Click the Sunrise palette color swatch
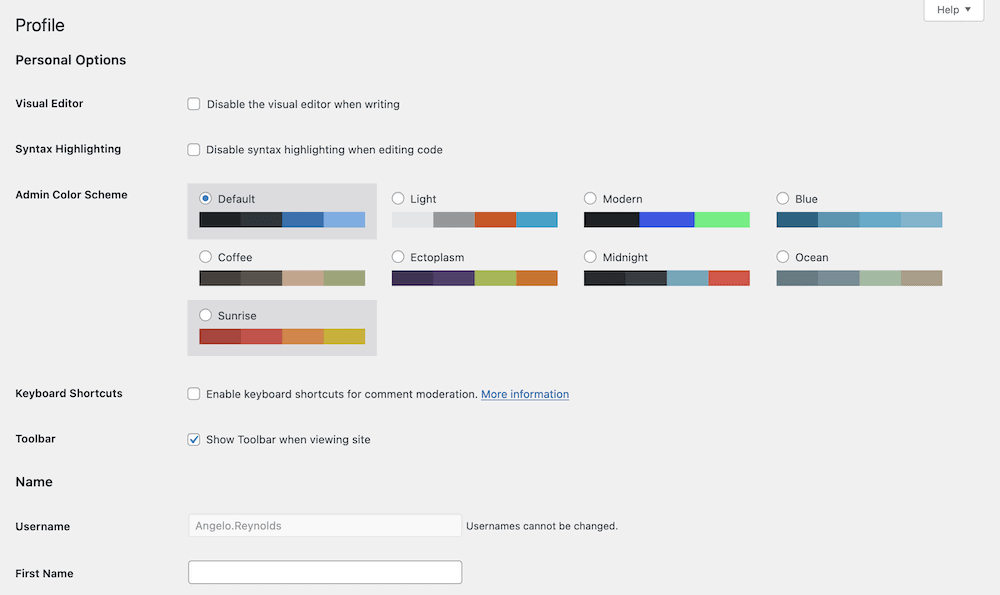The width and height of the screenshot is (1000, 595). 282,336
